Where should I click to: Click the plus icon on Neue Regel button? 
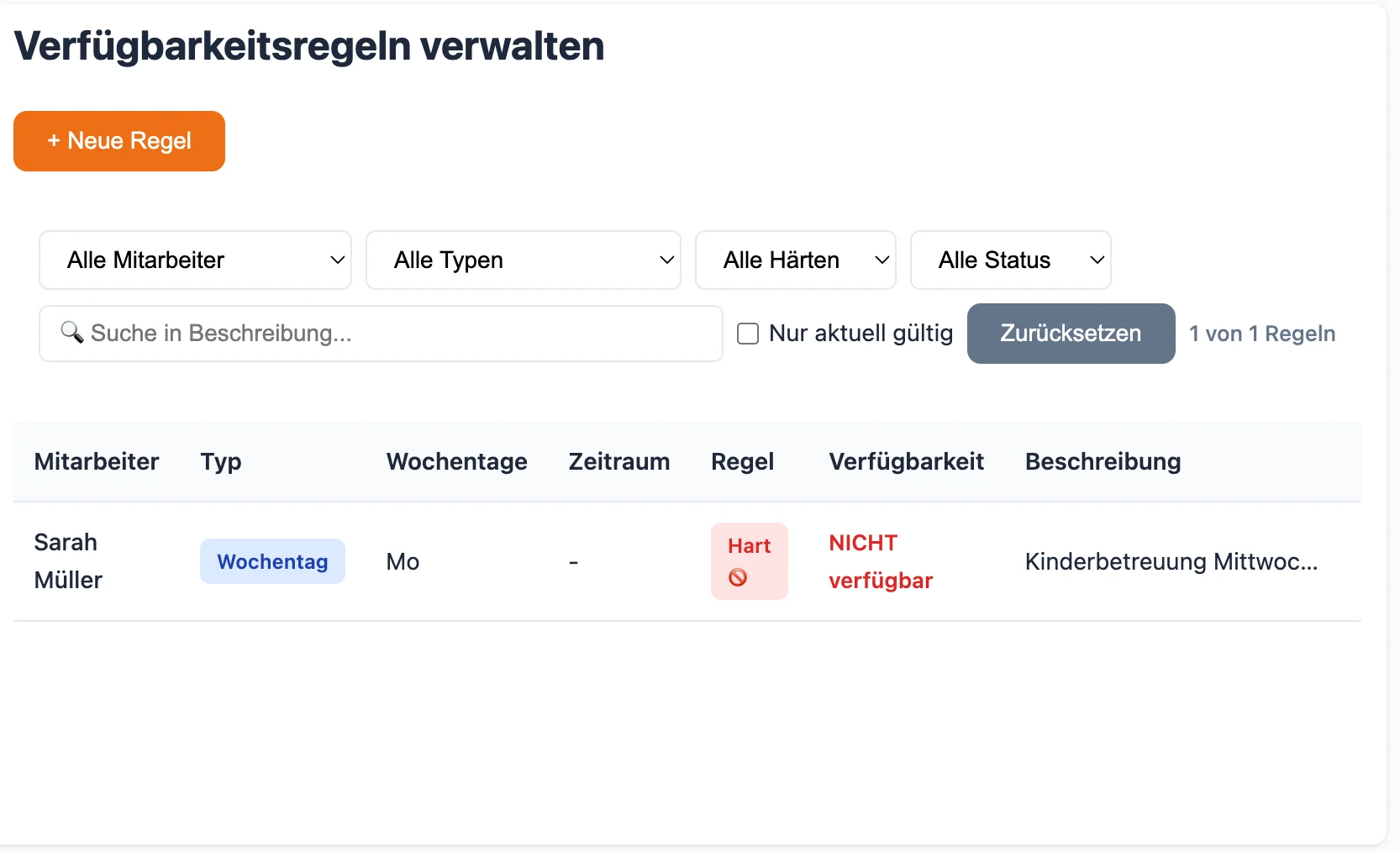tap(53, 140)
